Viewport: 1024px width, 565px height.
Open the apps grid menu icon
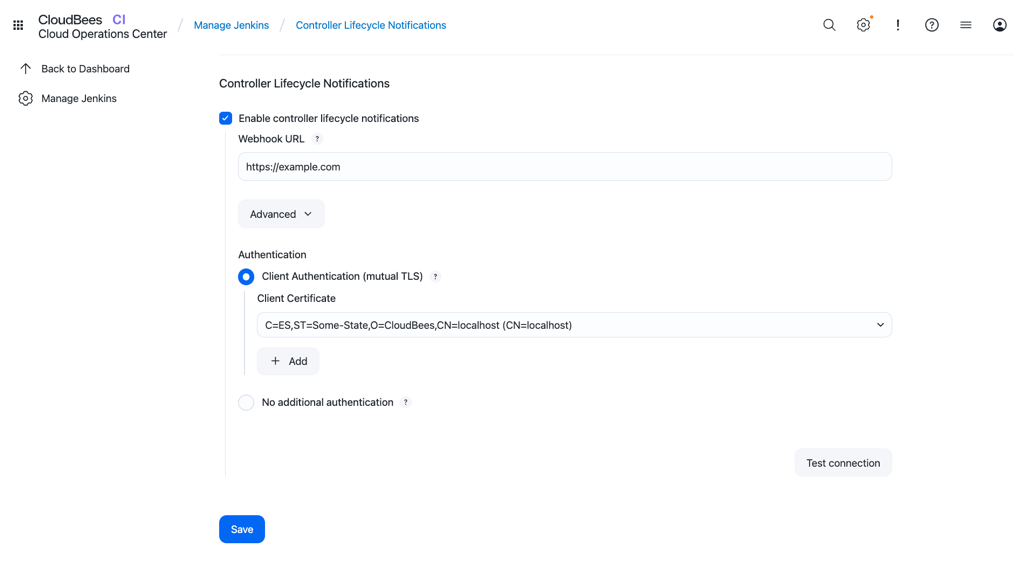pyautogui.click(x=18, y=25)
